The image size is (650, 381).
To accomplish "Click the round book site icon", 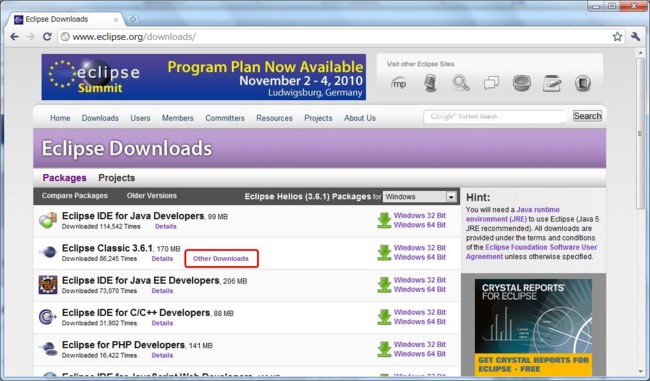I will click(582, 83).
